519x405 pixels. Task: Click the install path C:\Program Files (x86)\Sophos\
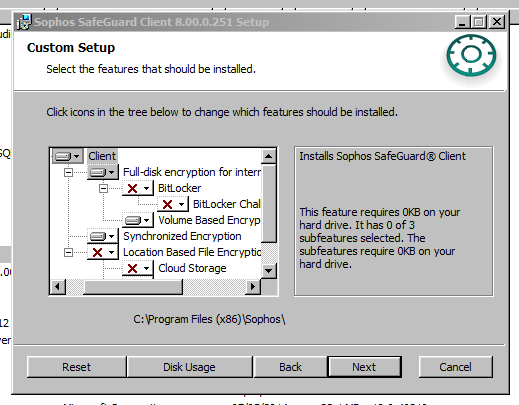pos(209,319)
